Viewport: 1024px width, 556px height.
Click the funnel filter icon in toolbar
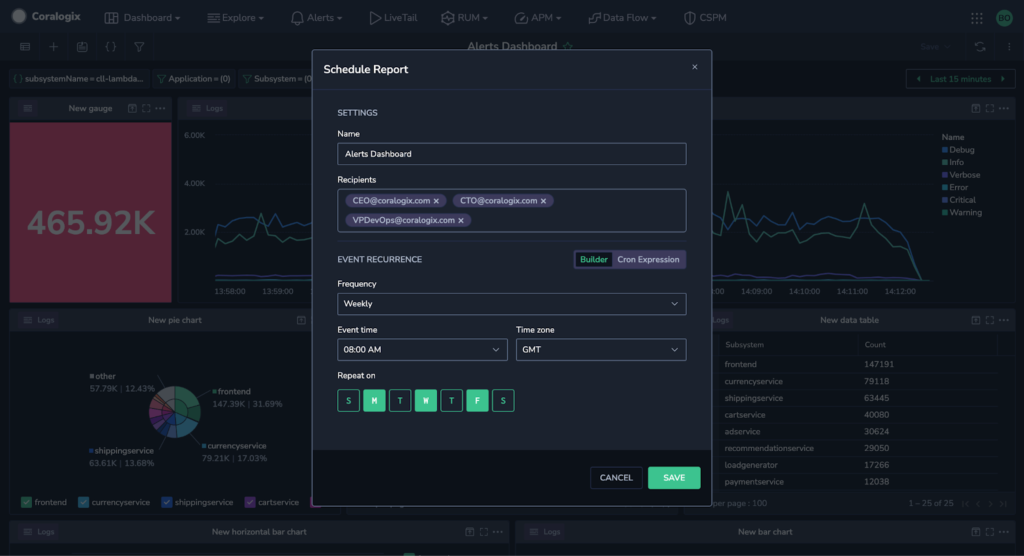point(139,47)
